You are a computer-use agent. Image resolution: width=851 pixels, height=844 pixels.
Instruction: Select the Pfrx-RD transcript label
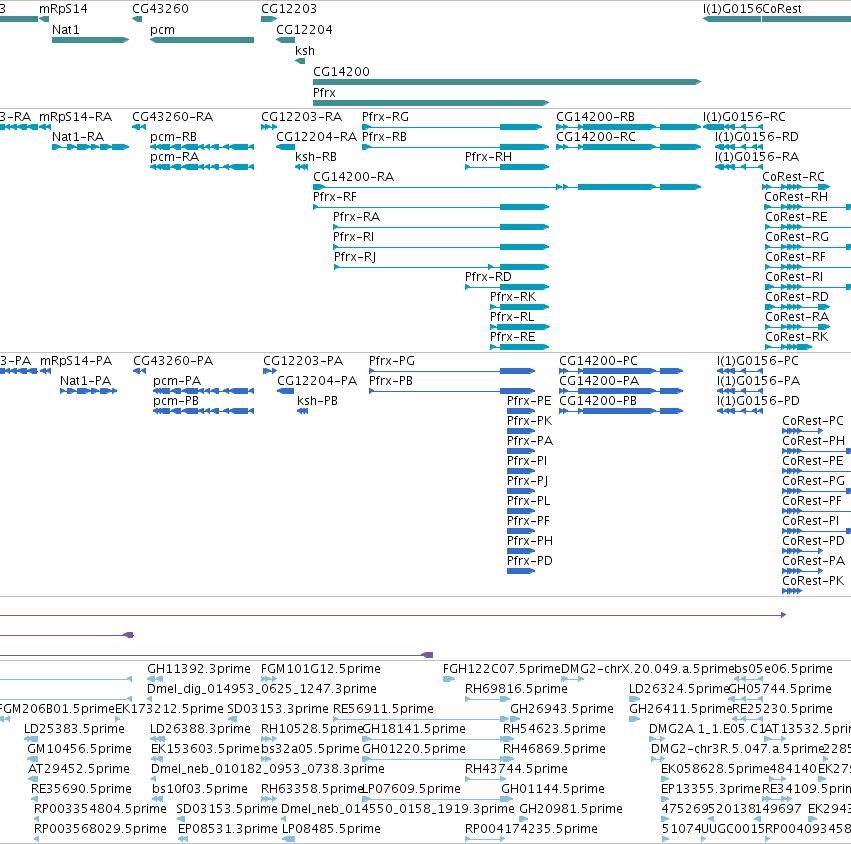tap(488, 277)
